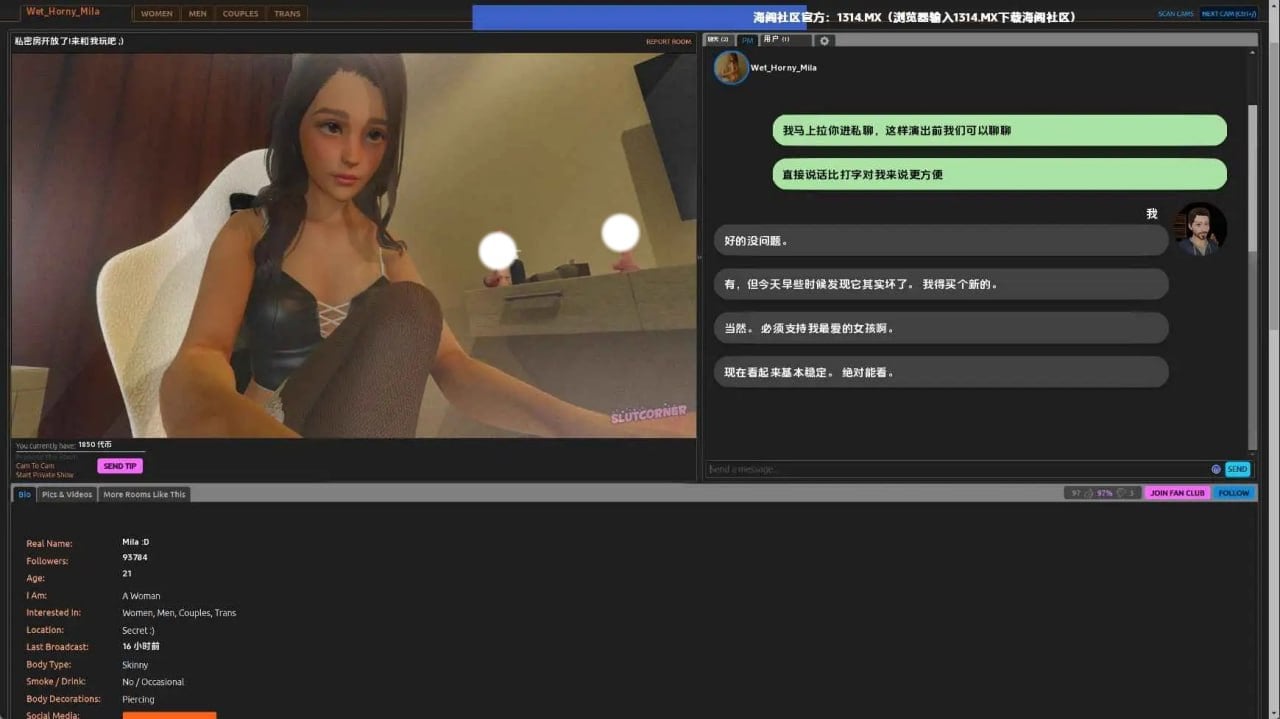Click the green message 直接说话比打字对我来说更方便
This screenshot has height=719, width=1280.
pyautogui.click(x=999, y=174)
